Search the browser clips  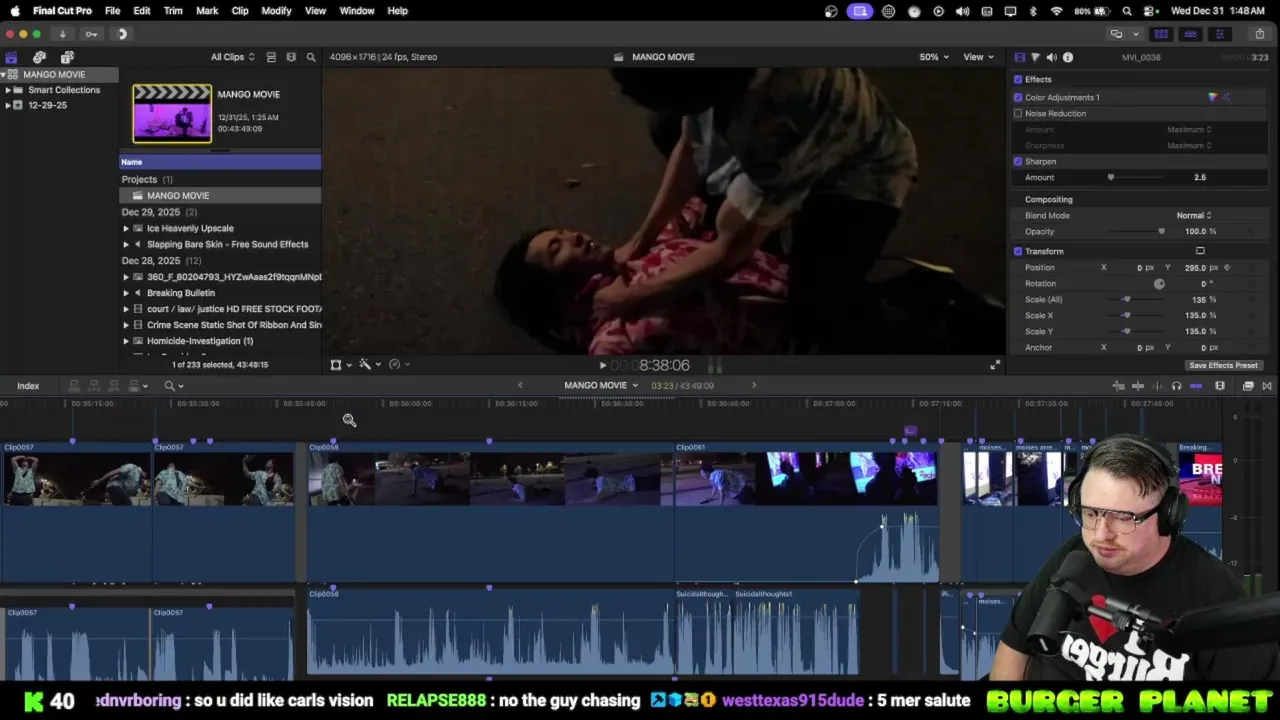311,57
